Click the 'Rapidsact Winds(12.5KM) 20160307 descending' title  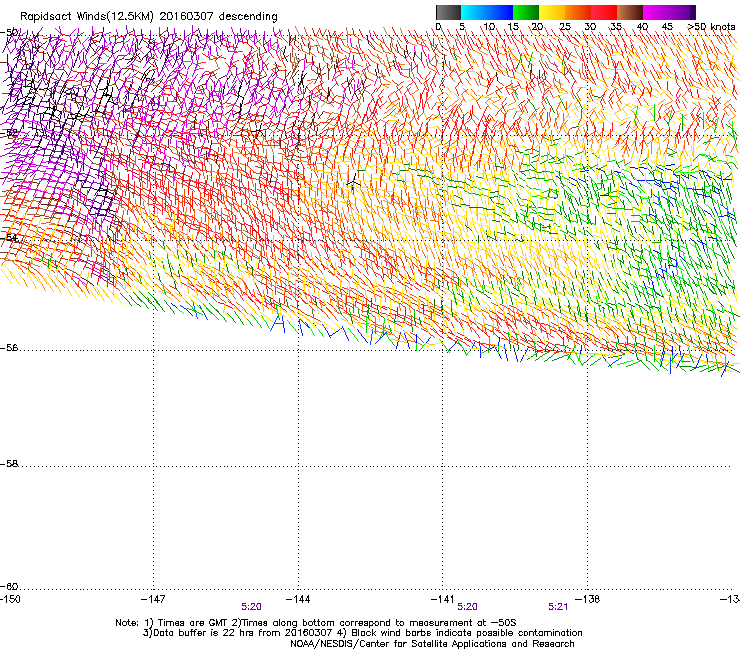[x=149, y=17]
